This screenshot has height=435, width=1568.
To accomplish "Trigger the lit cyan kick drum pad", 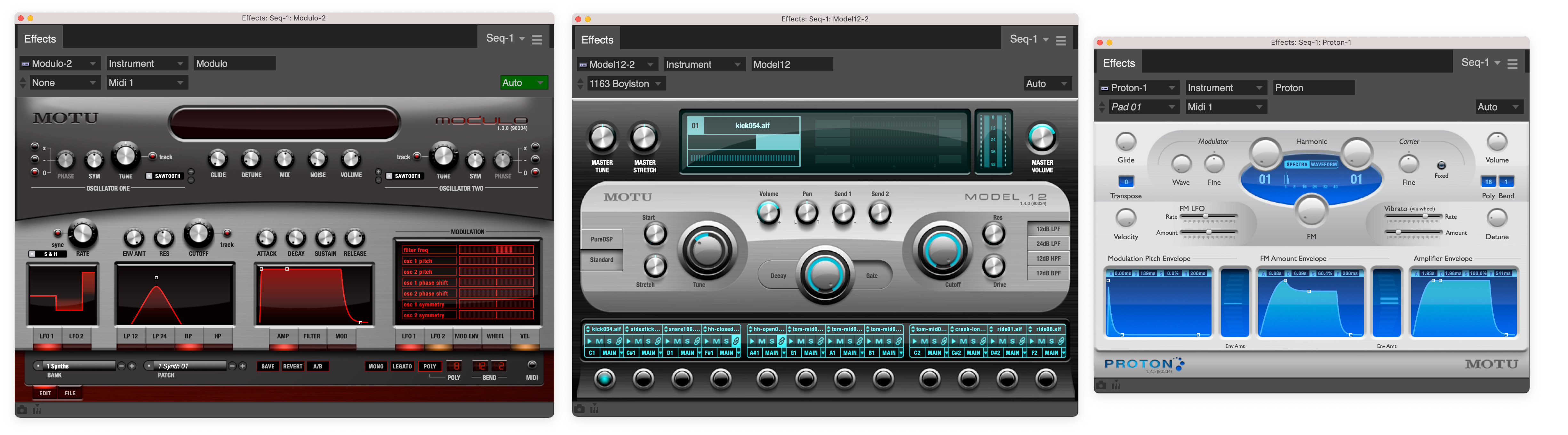I will pos(604,379).
